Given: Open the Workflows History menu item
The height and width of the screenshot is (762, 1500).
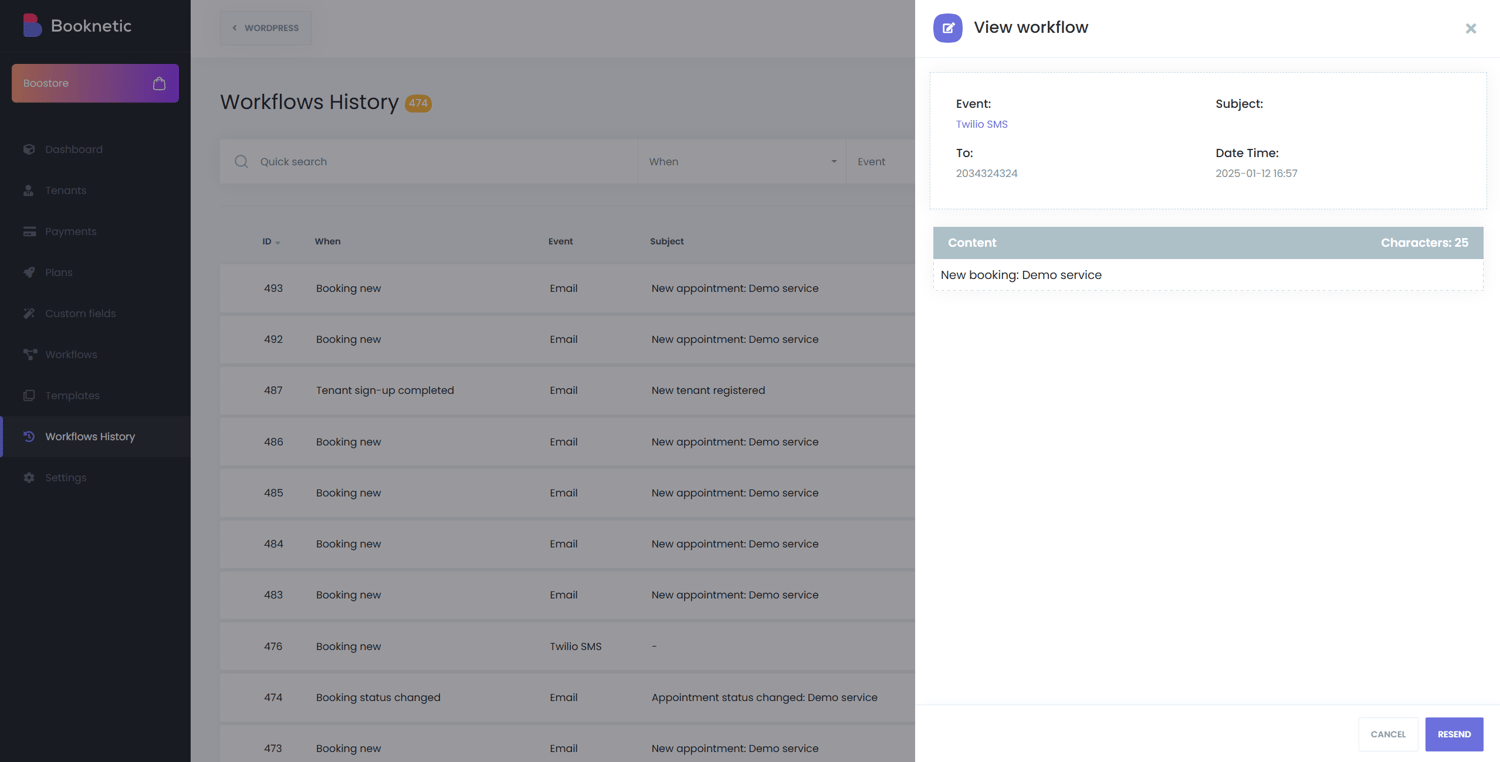Looking at the screenshot, I should [x=90, y=436].
